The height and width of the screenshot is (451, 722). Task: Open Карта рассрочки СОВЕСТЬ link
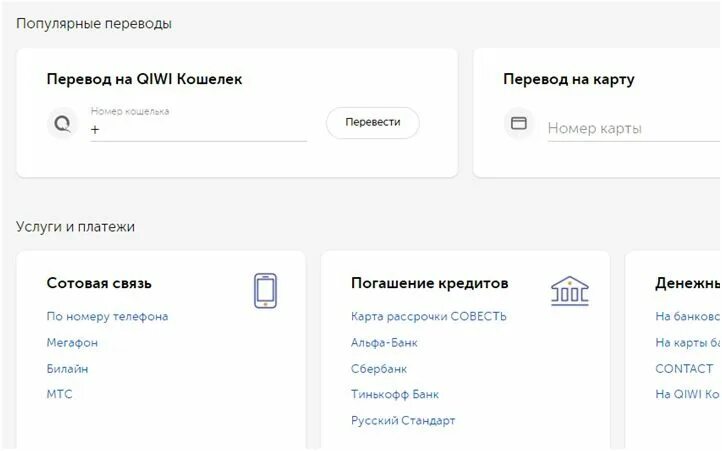pos(429,316)
